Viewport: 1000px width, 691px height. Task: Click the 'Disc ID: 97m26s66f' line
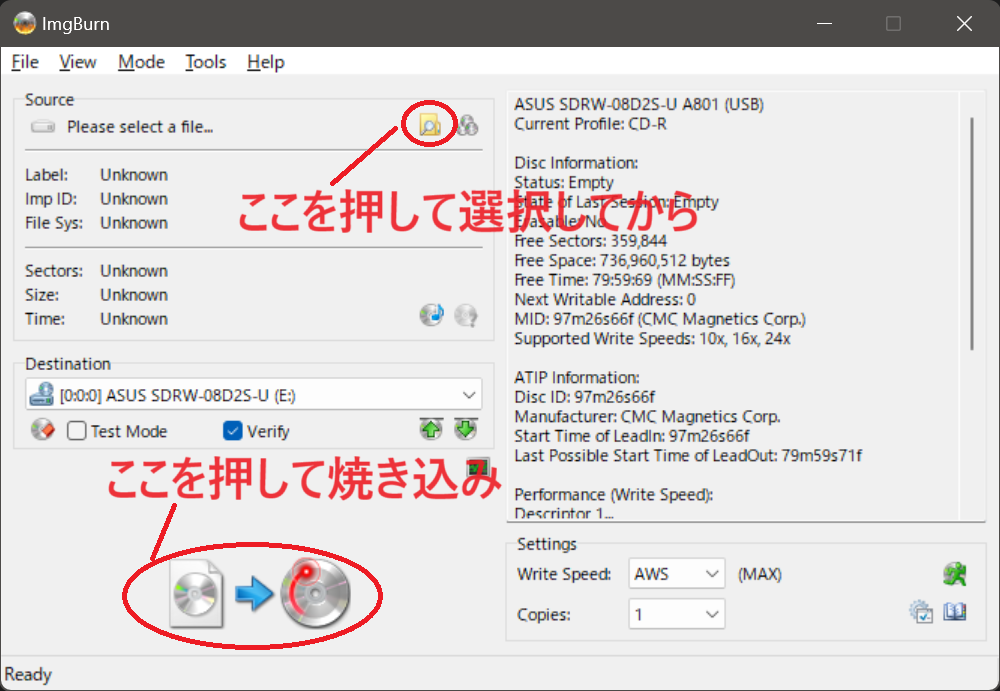[585, 398]
